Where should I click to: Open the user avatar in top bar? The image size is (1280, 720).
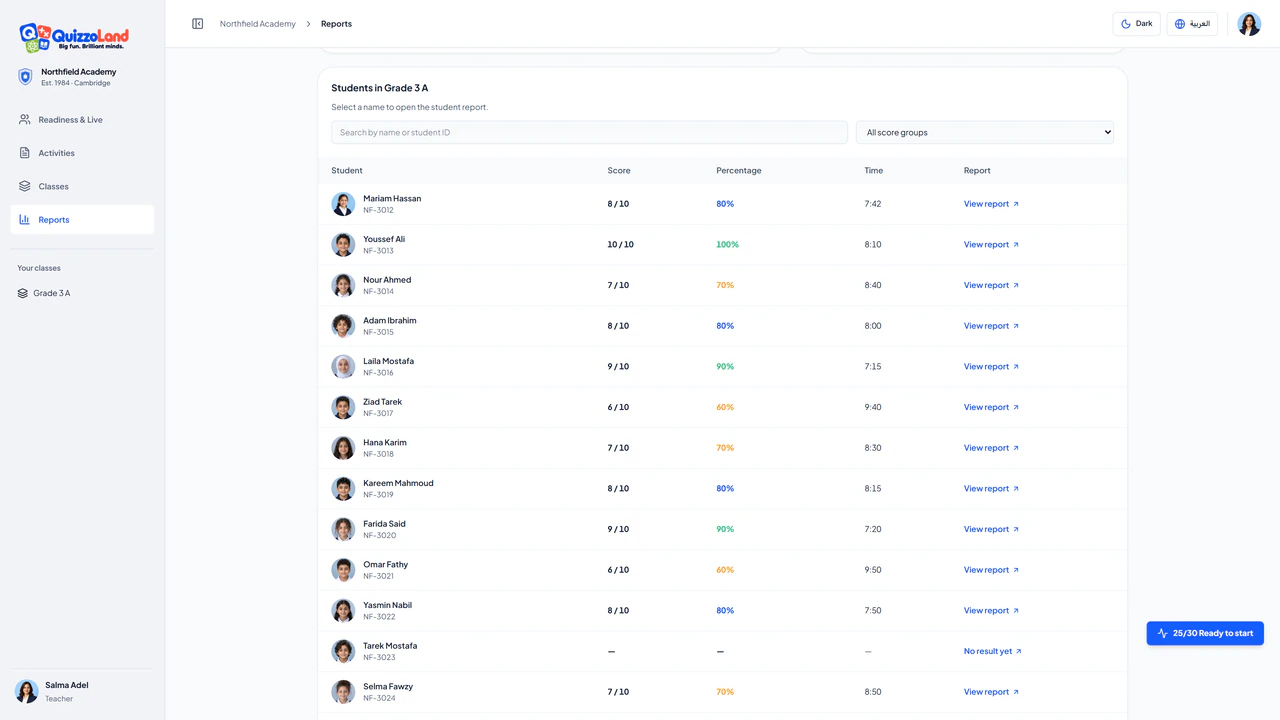(1249, 24)
